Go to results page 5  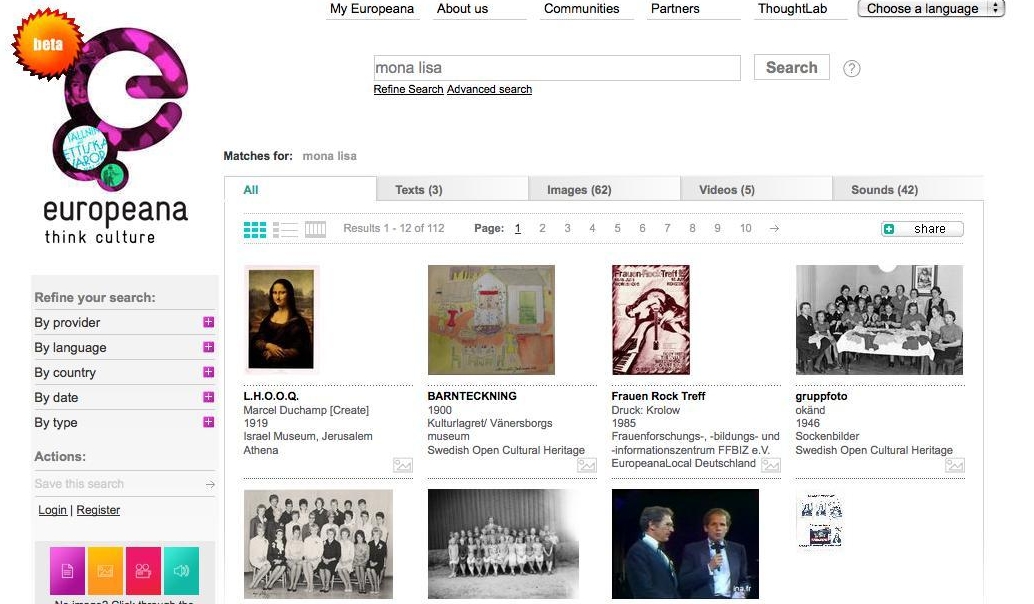click(x=617, y=228)
